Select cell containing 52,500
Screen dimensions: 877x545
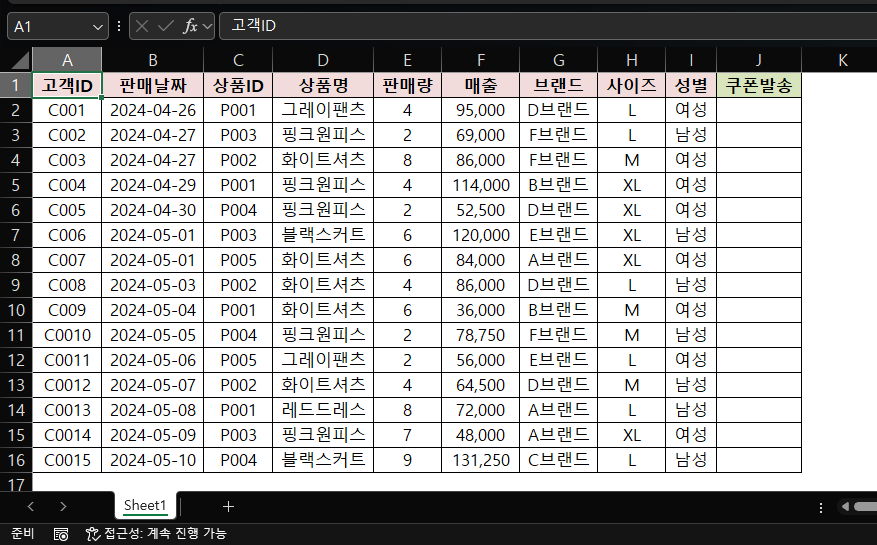480,210
